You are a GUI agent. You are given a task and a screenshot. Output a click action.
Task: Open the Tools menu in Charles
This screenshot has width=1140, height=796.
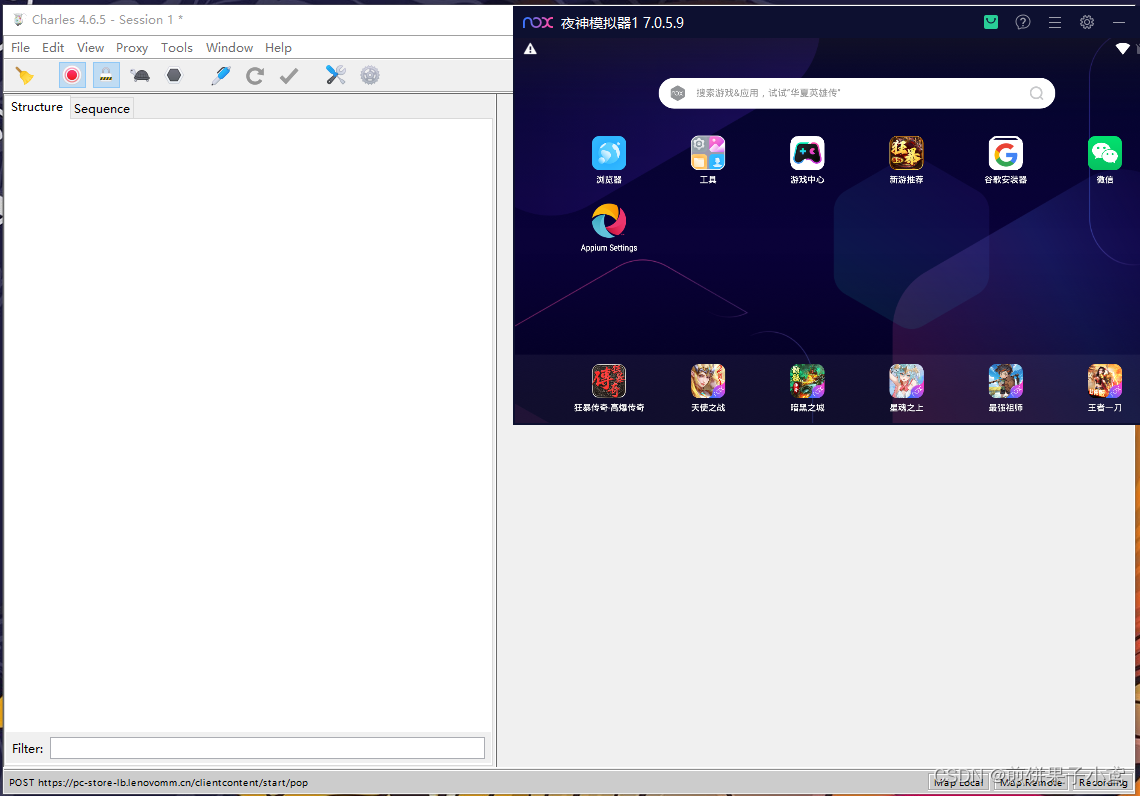pos(177,47)
